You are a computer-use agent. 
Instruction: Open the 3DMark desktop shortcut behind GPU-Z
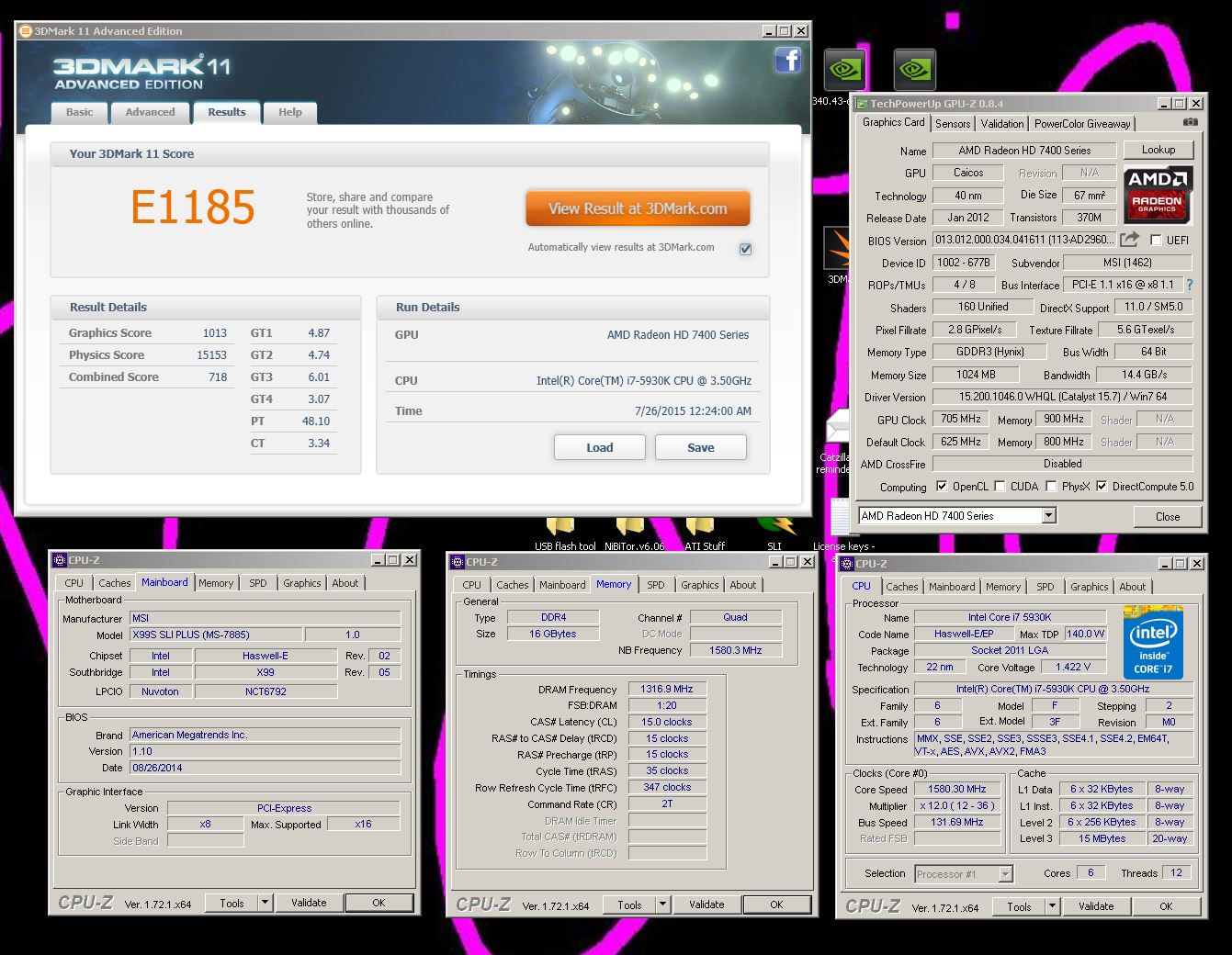point(837,250)
